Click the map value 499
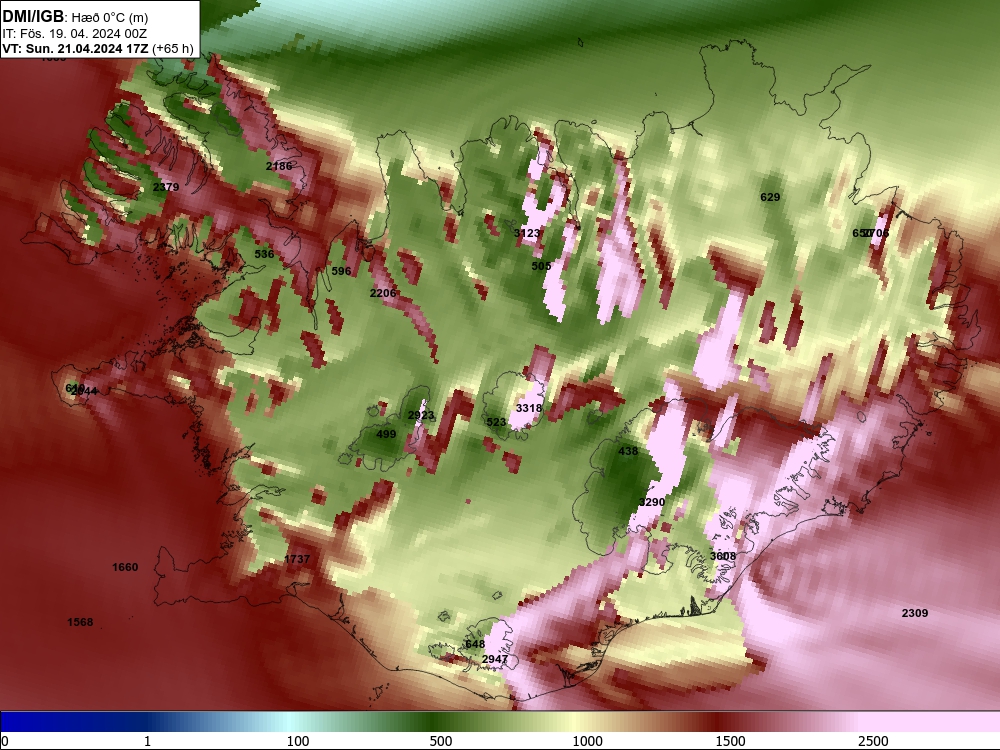1000x750 pixels. tap(386, 434)
